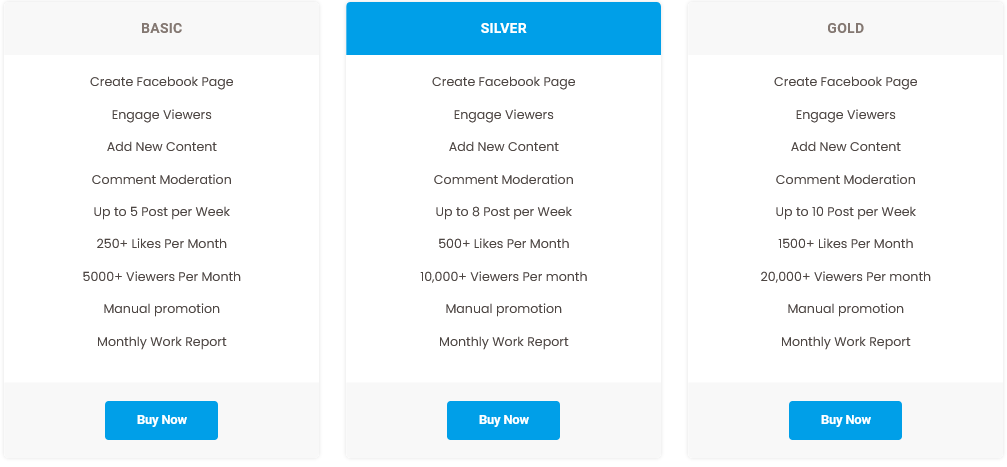Image resolution: width=1007 pixels, height=467 pixels.
Task: Select the highlighted SILVER plan header
Action: coord(504,28)
